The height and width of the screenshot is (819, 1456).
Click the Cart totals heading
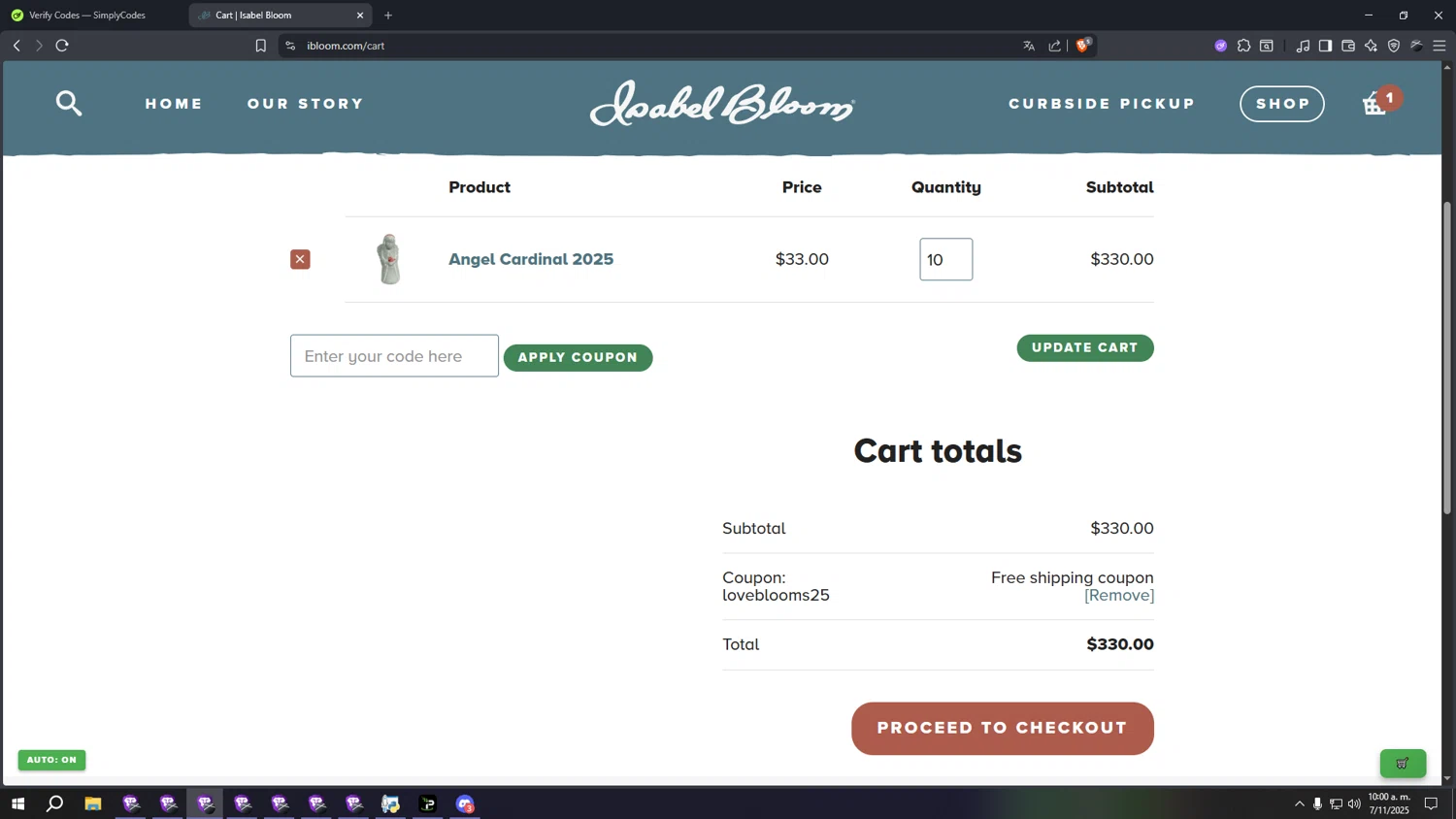tap(938, 450)
